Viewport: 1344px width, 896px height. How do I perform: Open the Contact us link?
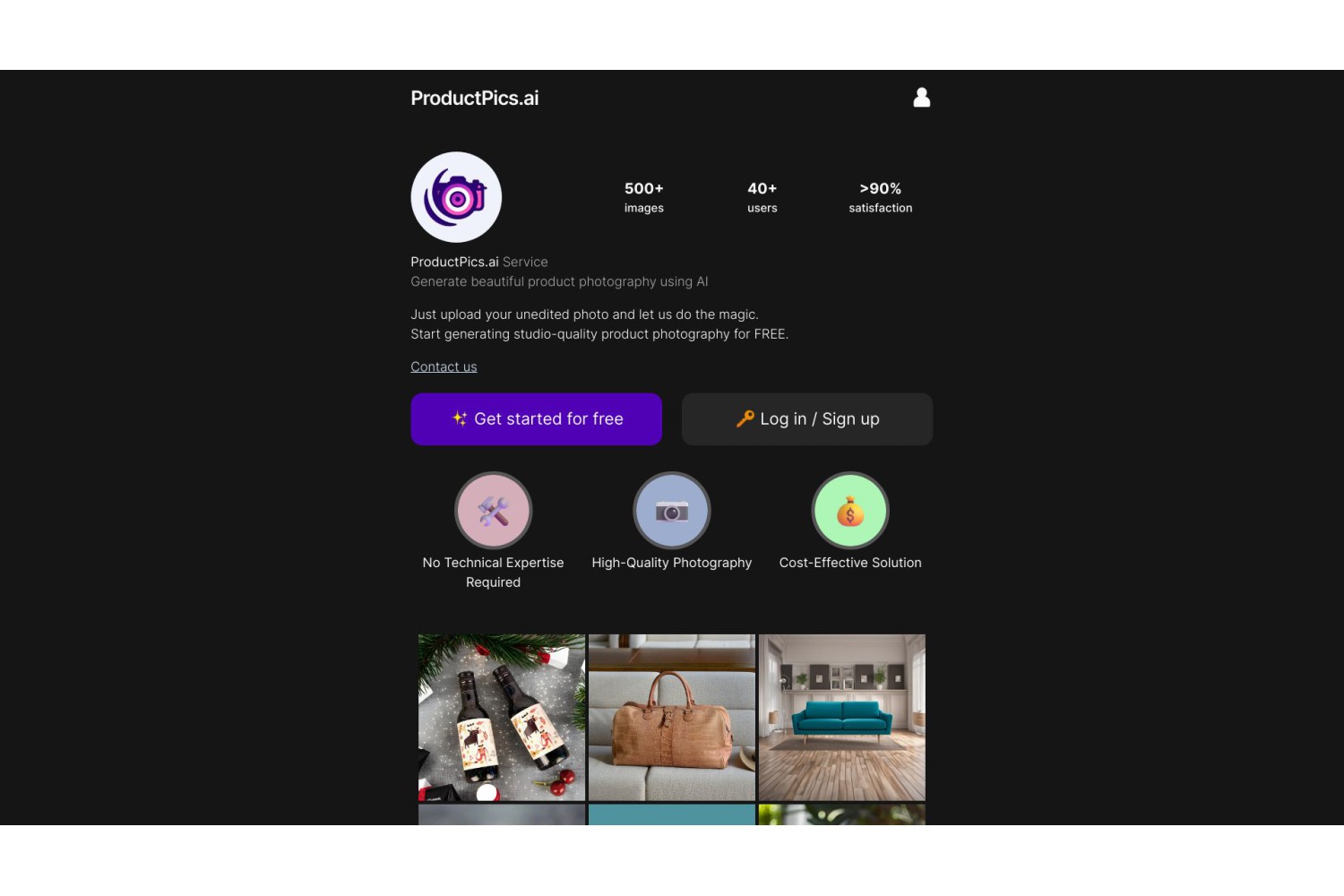click(x=444, y=366)
